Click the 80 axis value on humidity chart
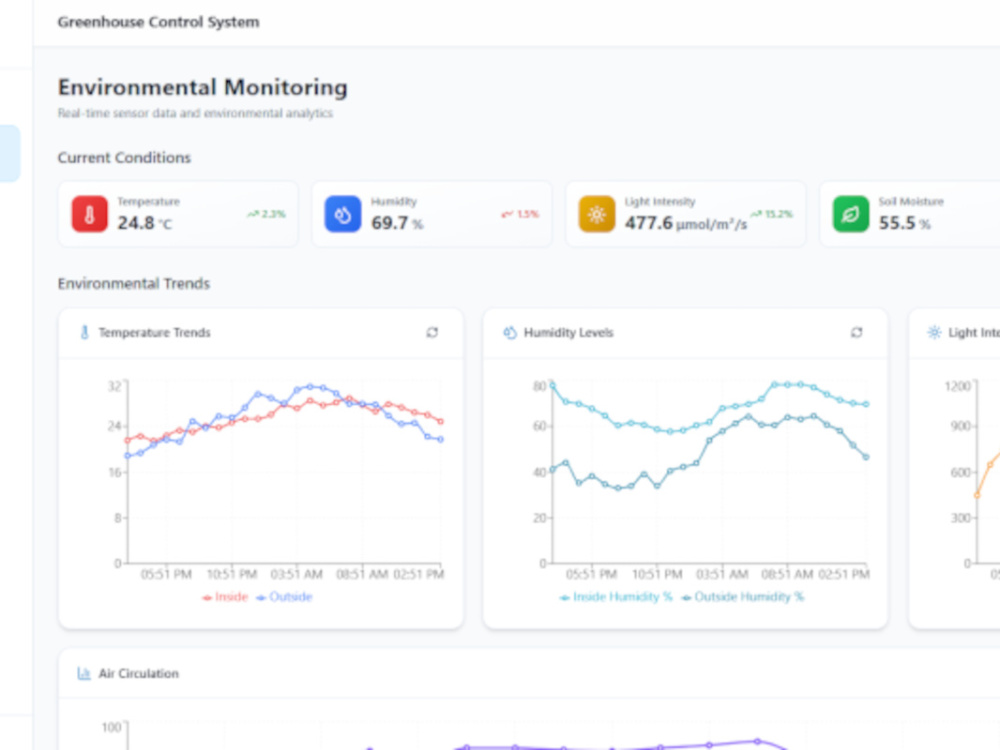 click(540, 386)
